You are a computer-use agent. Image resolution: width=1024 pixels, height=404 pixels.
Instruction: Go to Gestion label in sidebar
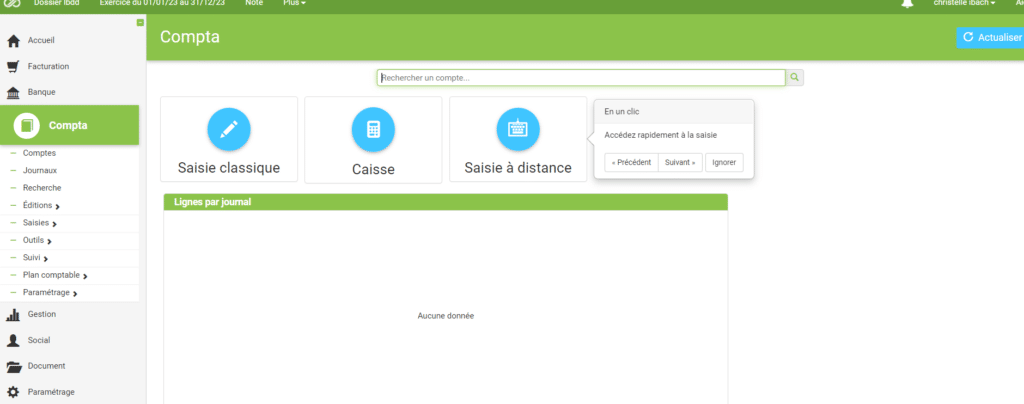pos(42,314)
